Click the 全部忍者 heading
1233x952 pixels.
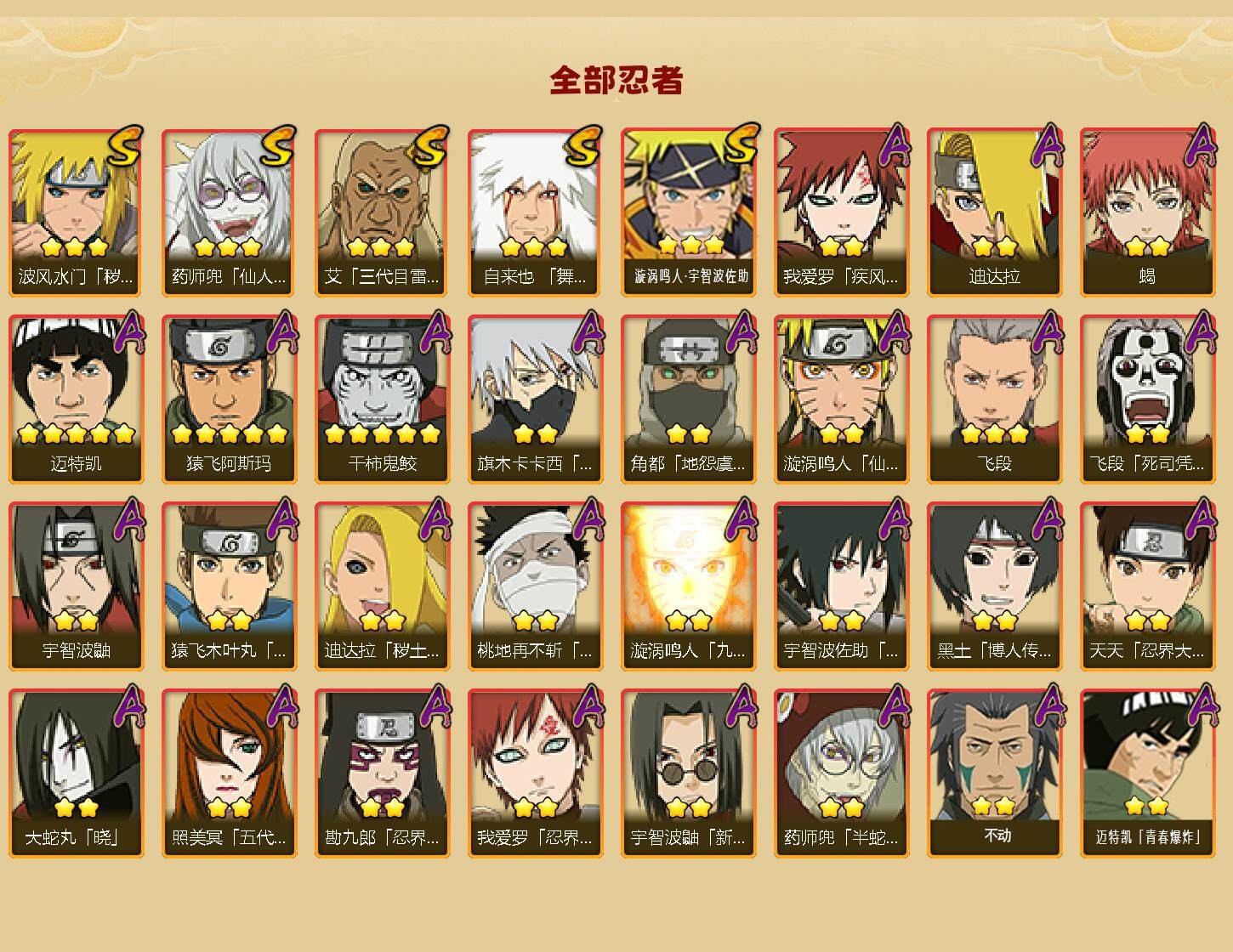coord(616,80)
